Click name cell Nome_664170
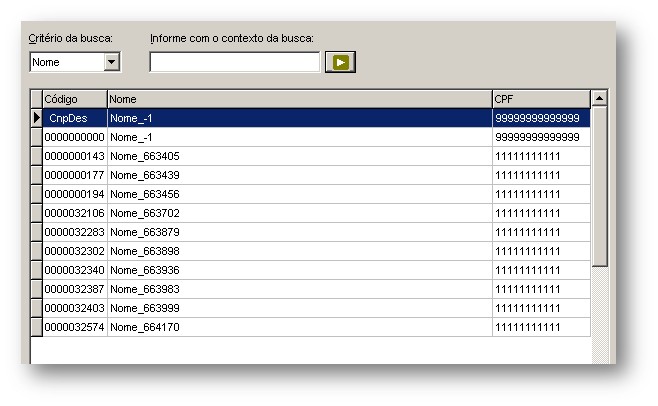Screen dimensions: 658x406 (x=300, y=327)
